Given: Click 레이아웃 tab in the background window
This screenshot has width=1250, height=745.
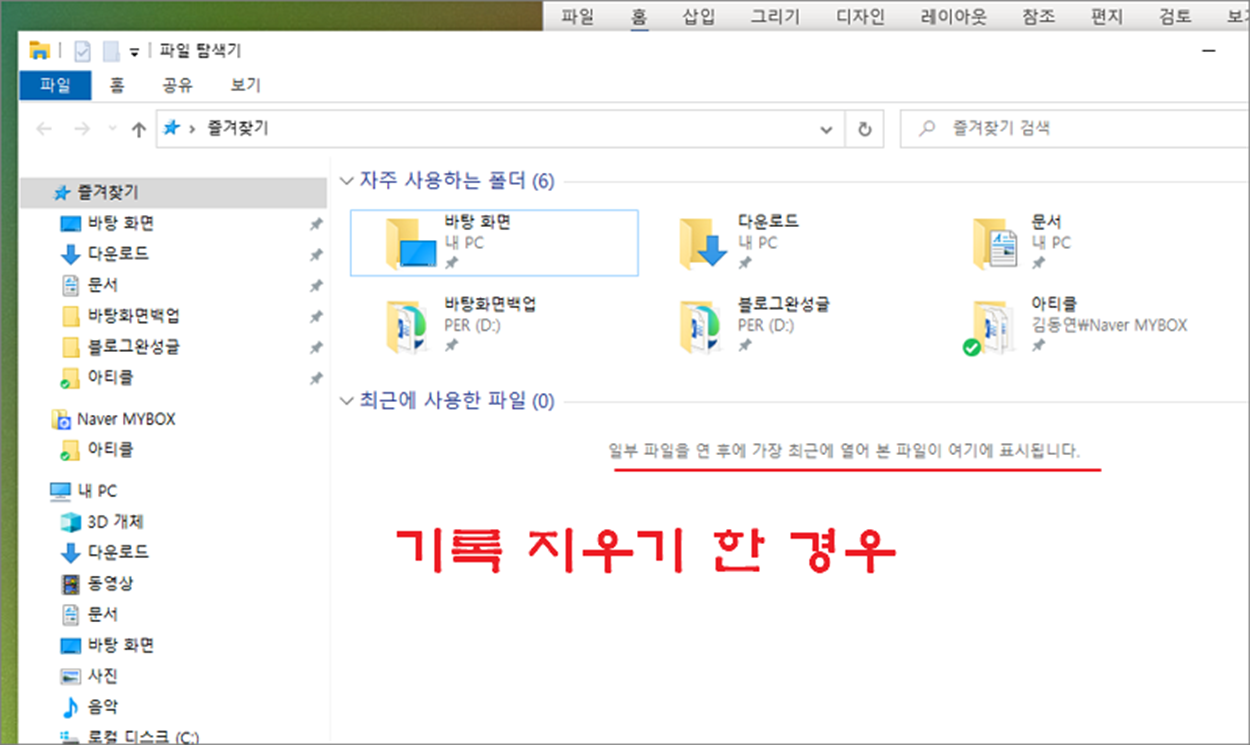Looking at the screenshot, I should [x=953, y=16].
